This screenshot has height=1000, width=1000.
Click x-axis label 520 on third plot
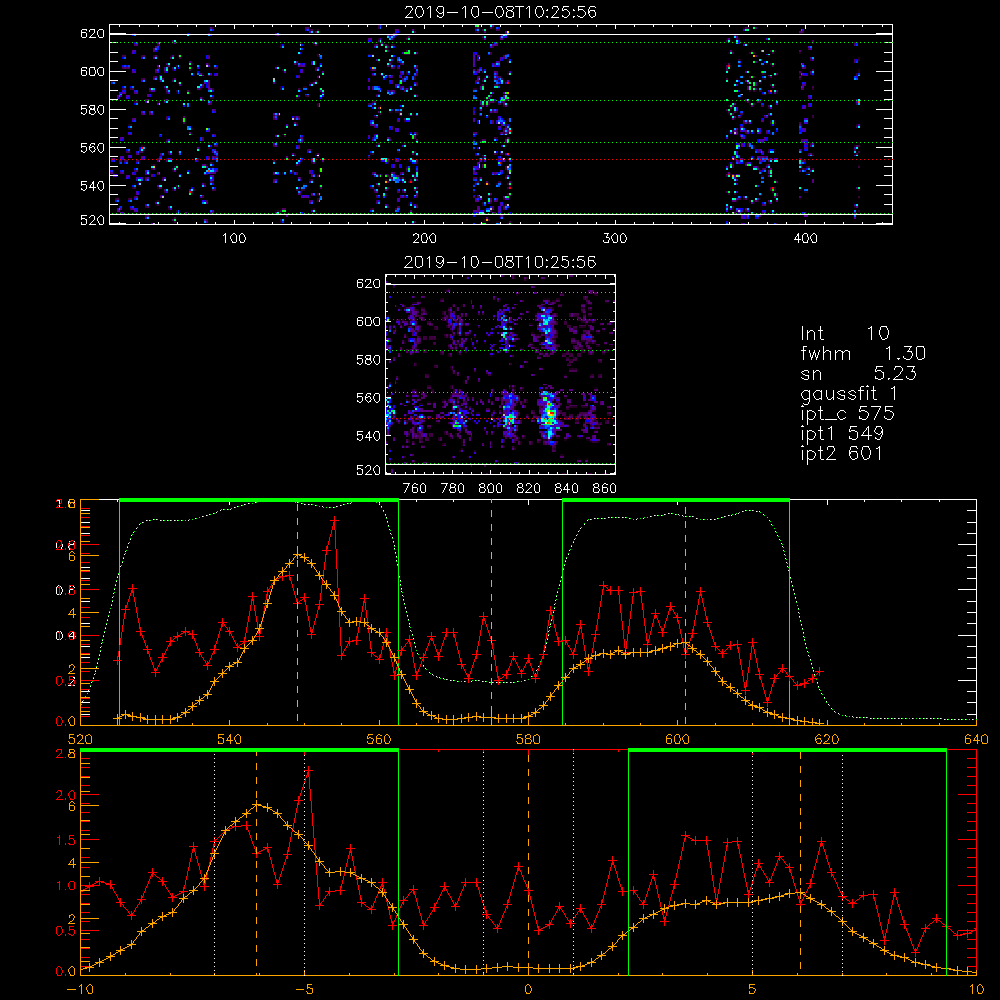pyautogui.click(x=80, y=739)
